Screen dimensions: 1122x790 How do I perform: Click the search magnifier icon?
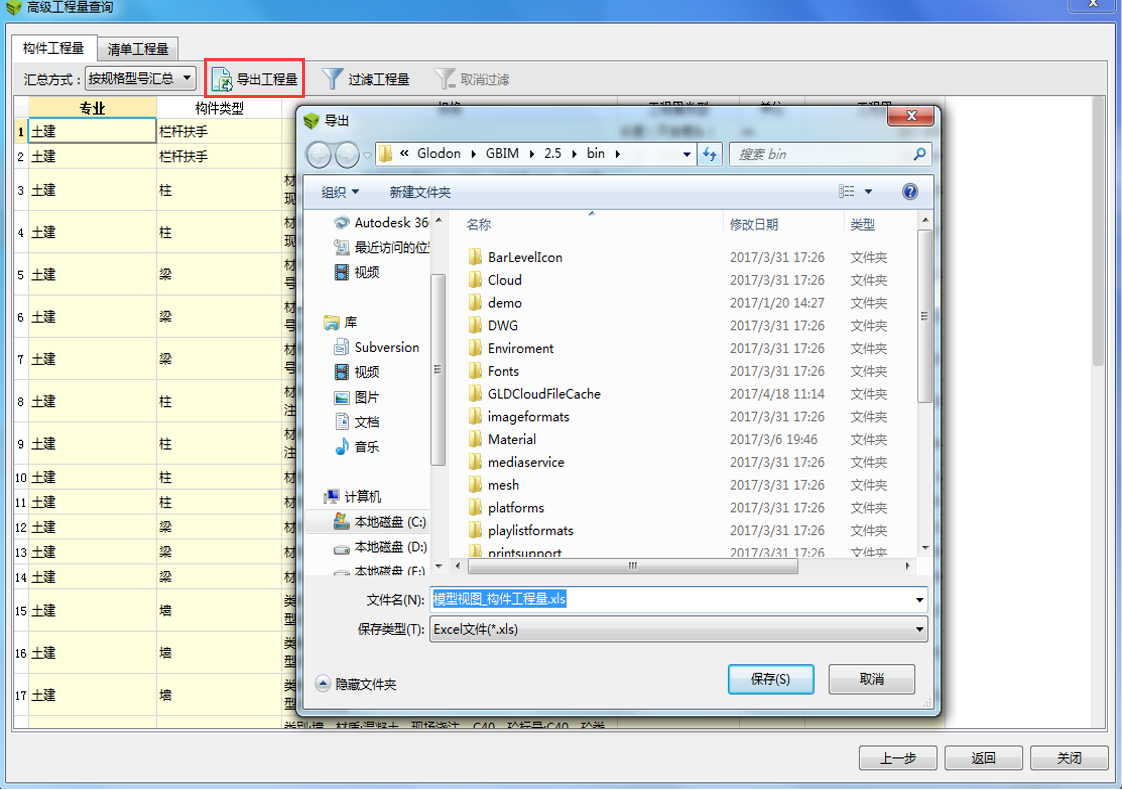919,154
